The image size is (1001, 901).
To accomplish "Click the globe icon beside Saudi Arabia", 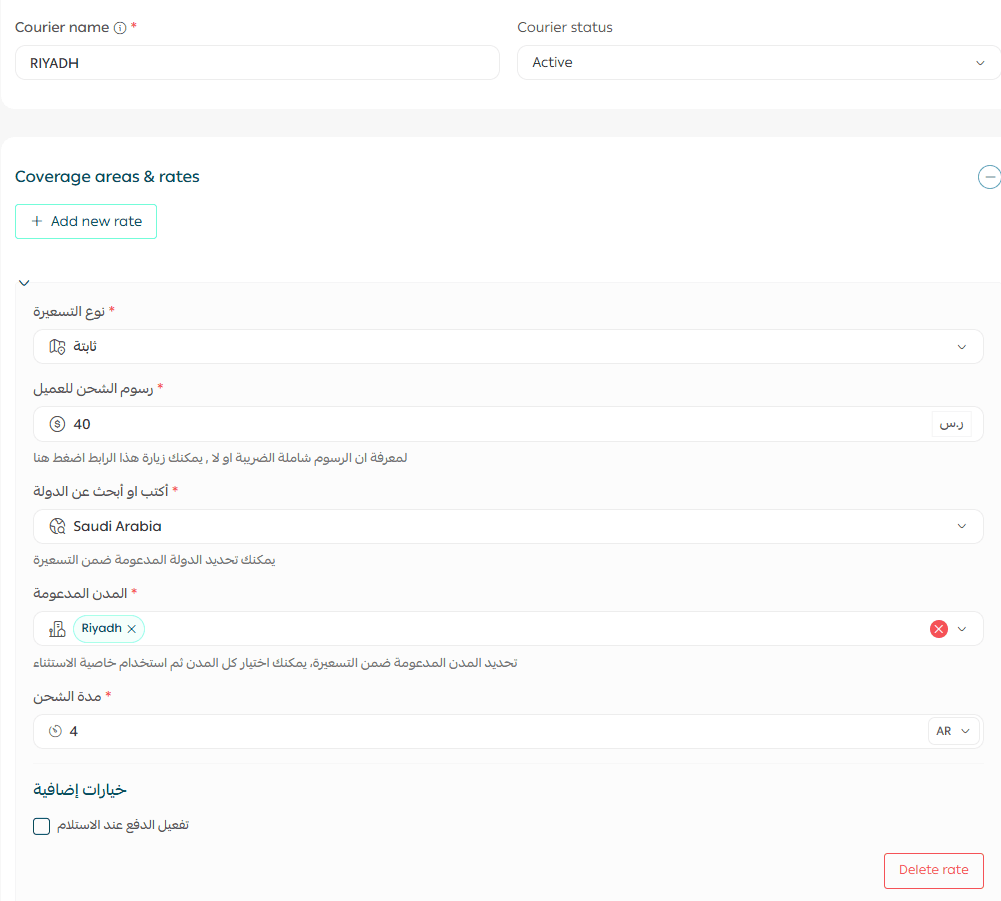I will [58, 526].
